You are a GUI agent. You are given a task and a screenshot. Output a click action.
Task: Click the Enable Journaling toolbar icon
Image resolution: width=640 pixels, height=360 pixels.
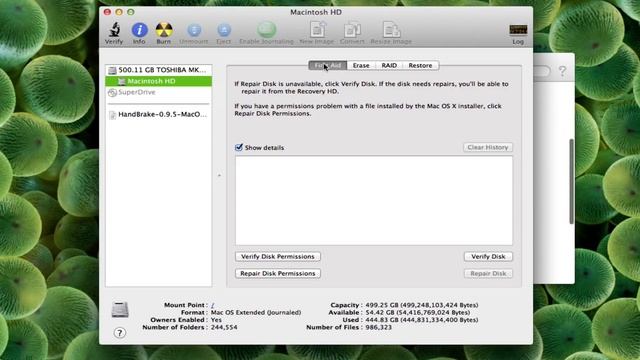coord(267,30)
